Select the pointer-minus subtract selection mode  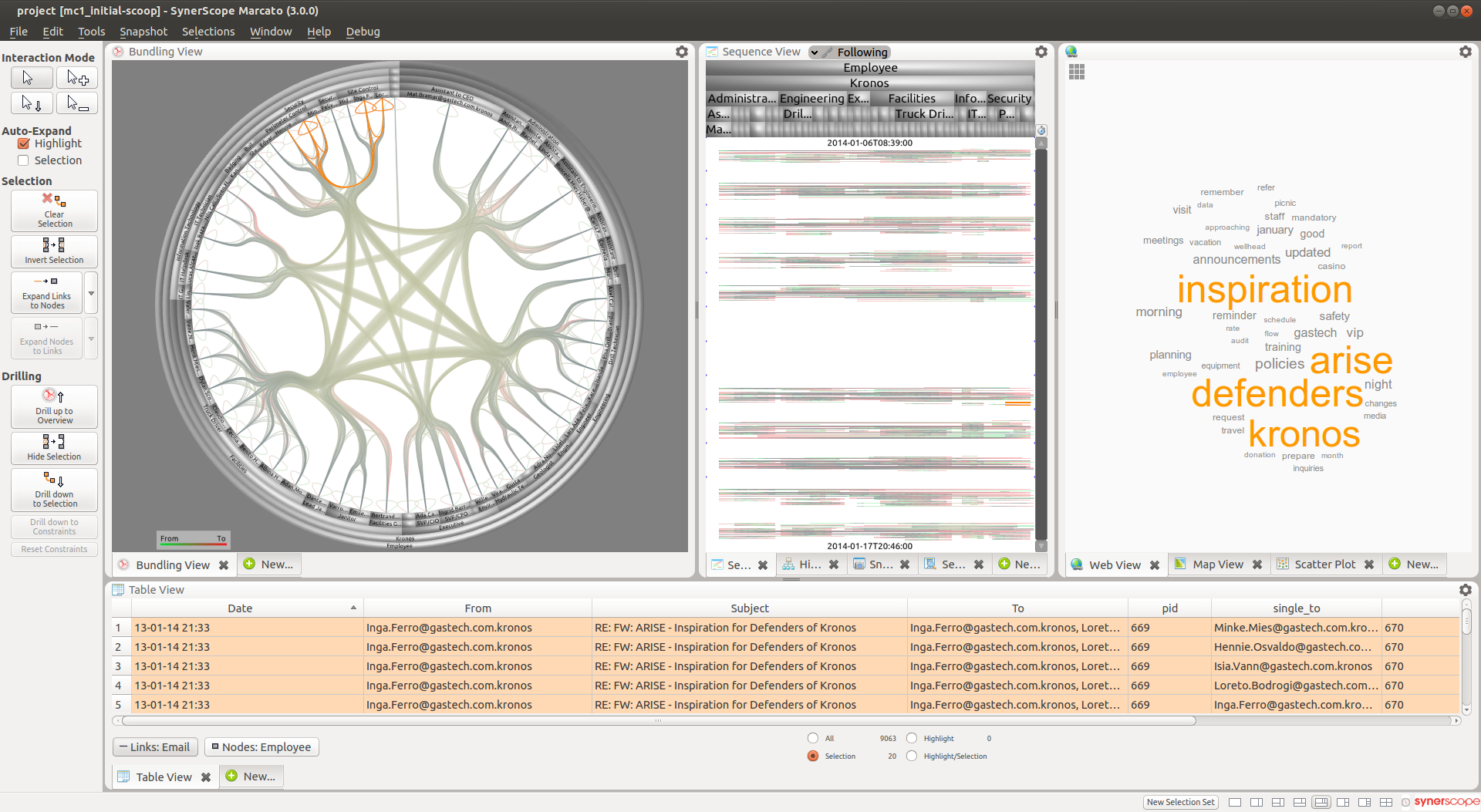pos(77,103)
